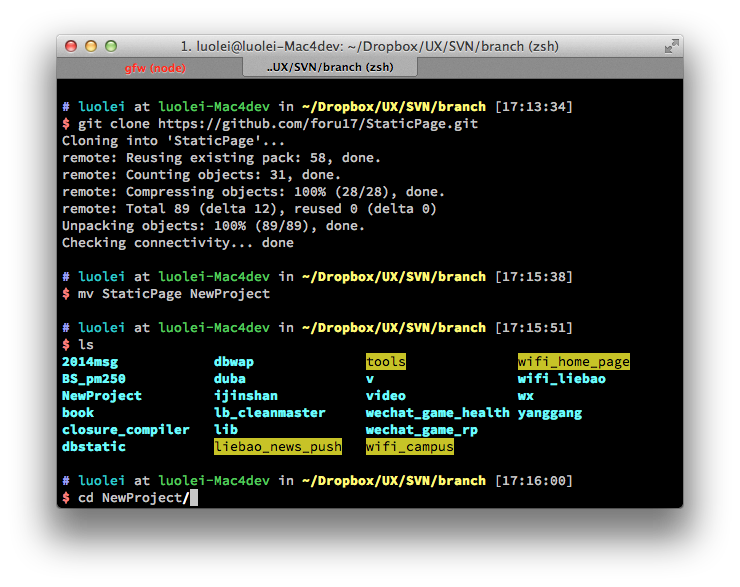Click the wechat_game_health directory name
Image resolution: width=740 pixels, height=587 pixels.
click(438, 413)
